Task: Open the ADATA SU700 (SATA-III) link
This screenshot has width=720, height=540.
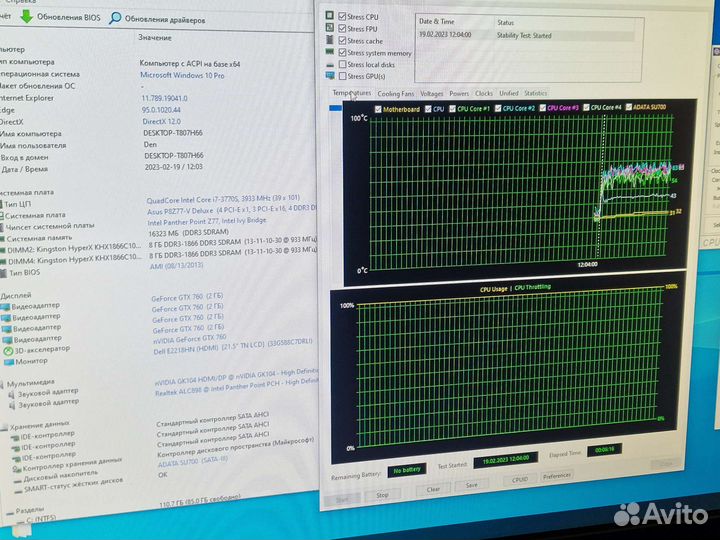Action: (193, 461)
